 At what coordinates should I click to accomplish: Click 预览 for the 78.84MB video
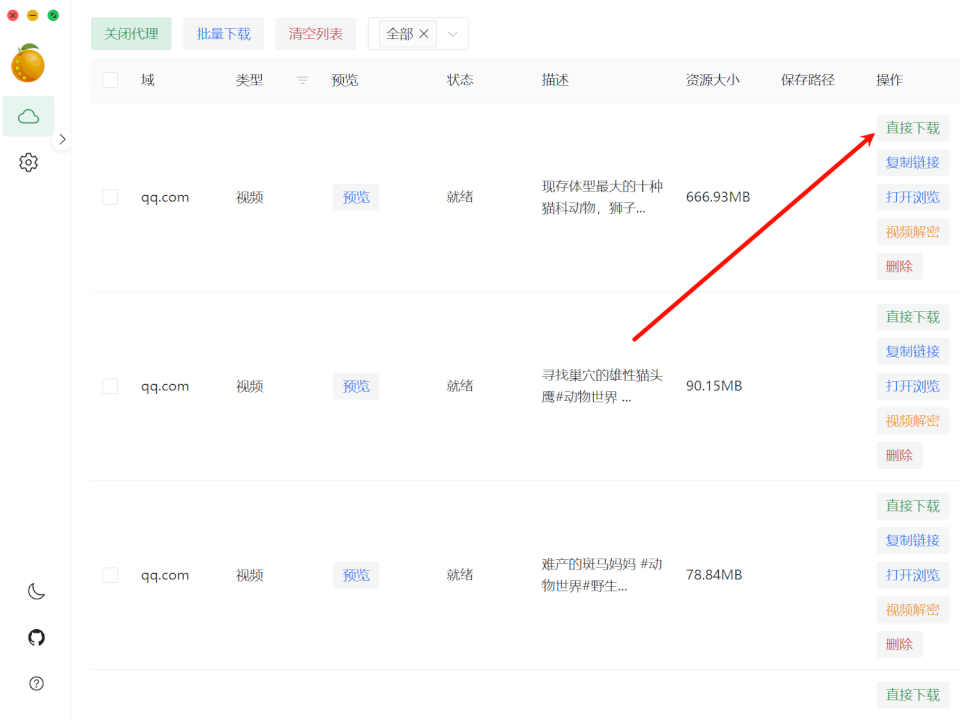pyautogui.click(x=356, y=575)
